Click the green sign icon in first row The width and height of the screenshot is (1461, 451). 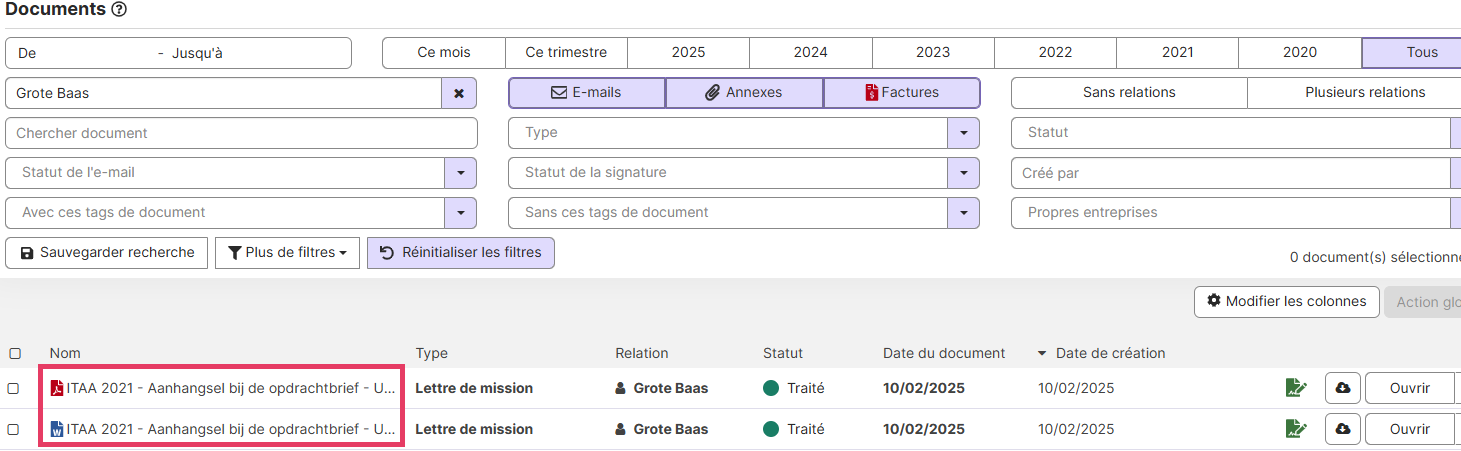coord(1296,388)
